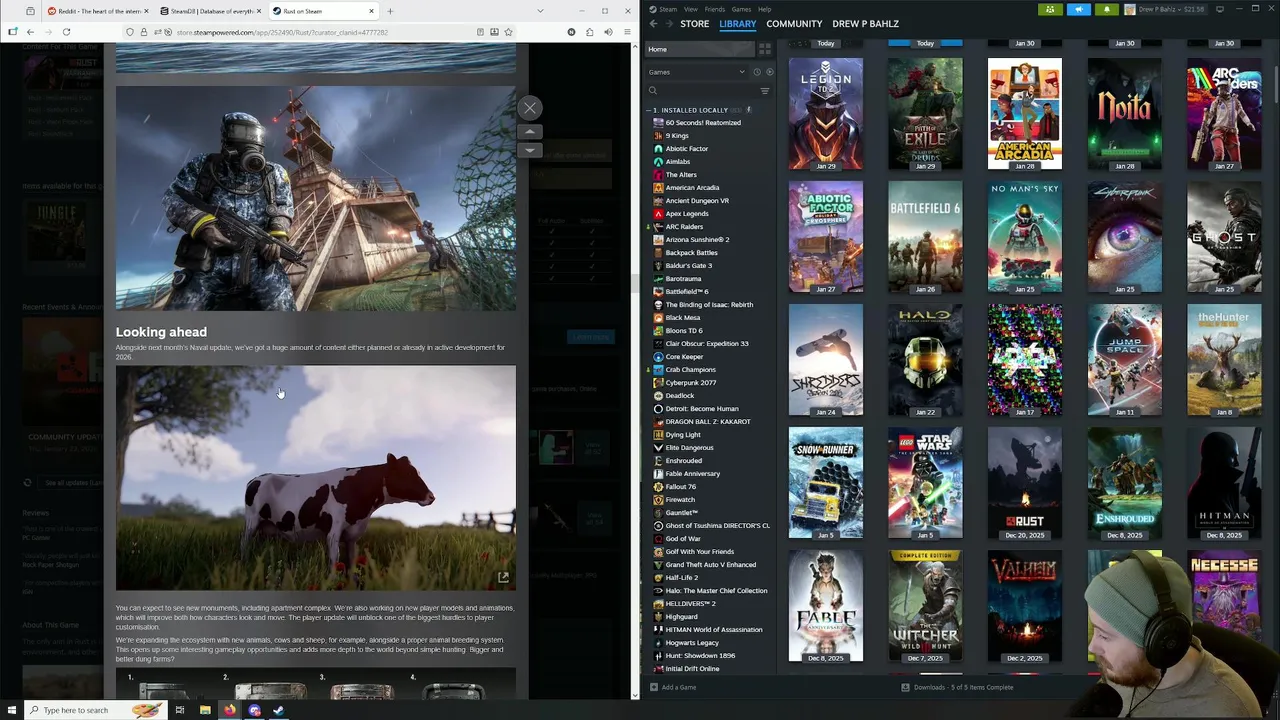
Task: Open Firefox from the Windows taskbar
Action: tap(229, 710)
